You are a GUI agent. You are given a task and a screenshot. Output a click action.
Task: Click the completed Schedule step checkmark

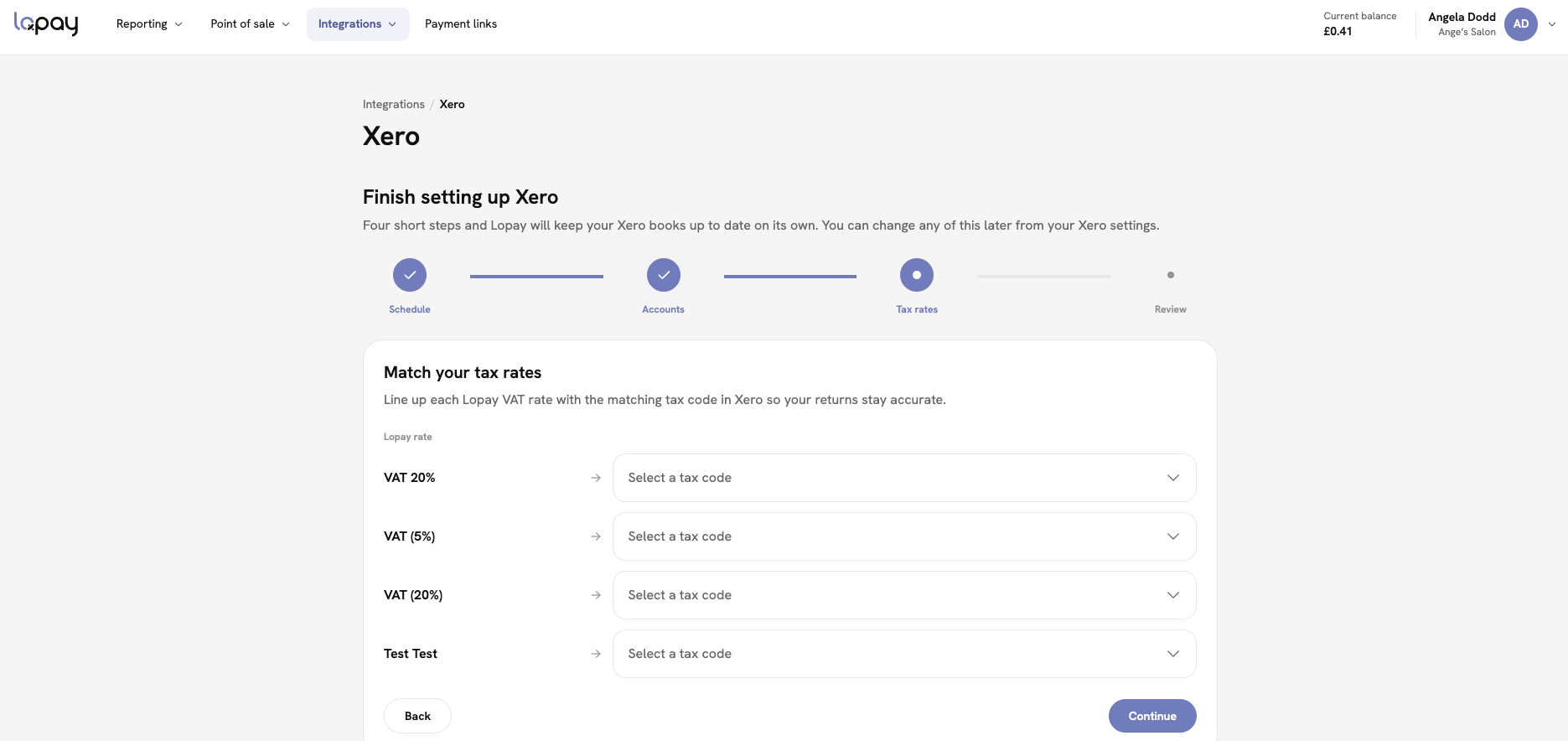pyautogui.click(x=410, y=275)
